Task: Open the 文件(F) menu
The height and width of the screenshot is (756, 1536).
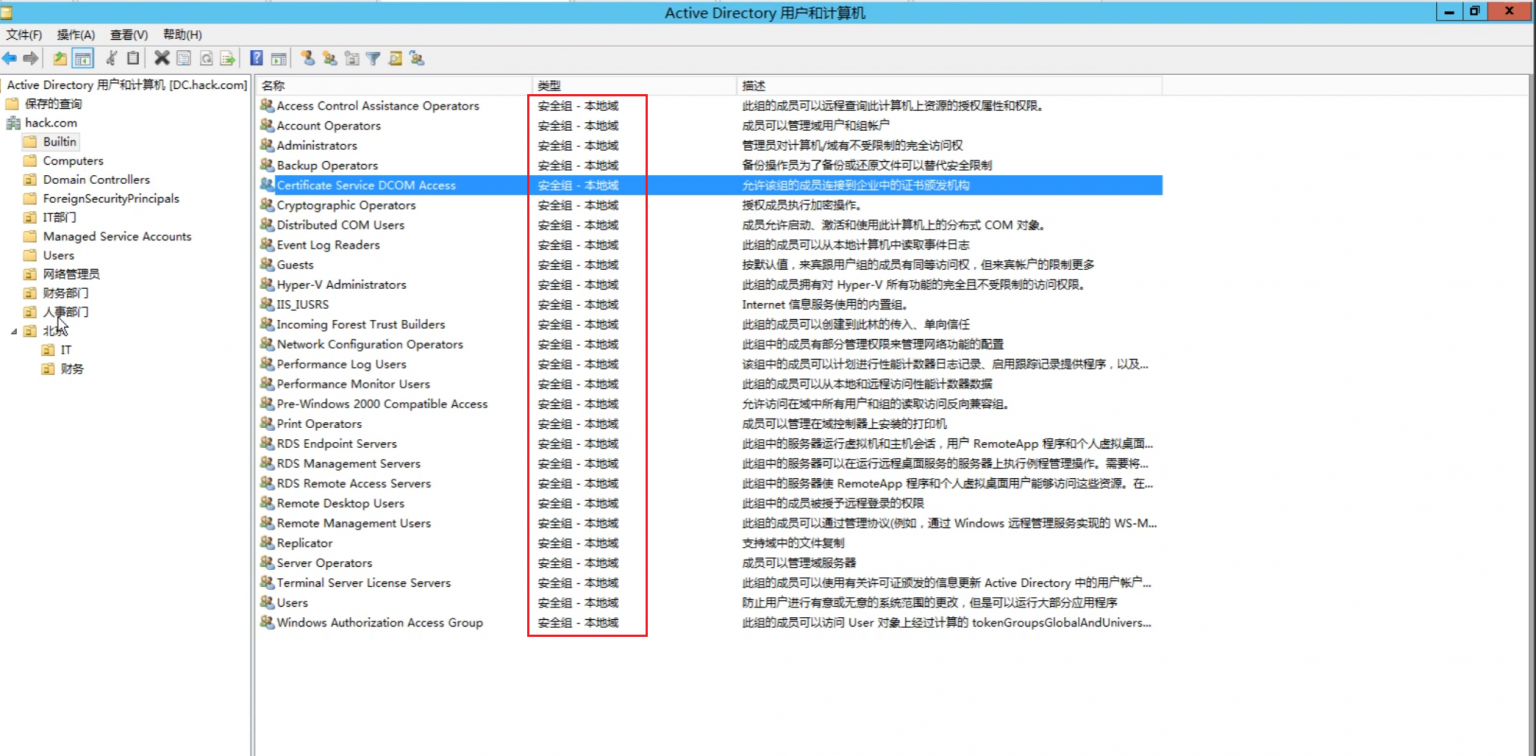Action: tap(24, 35)
